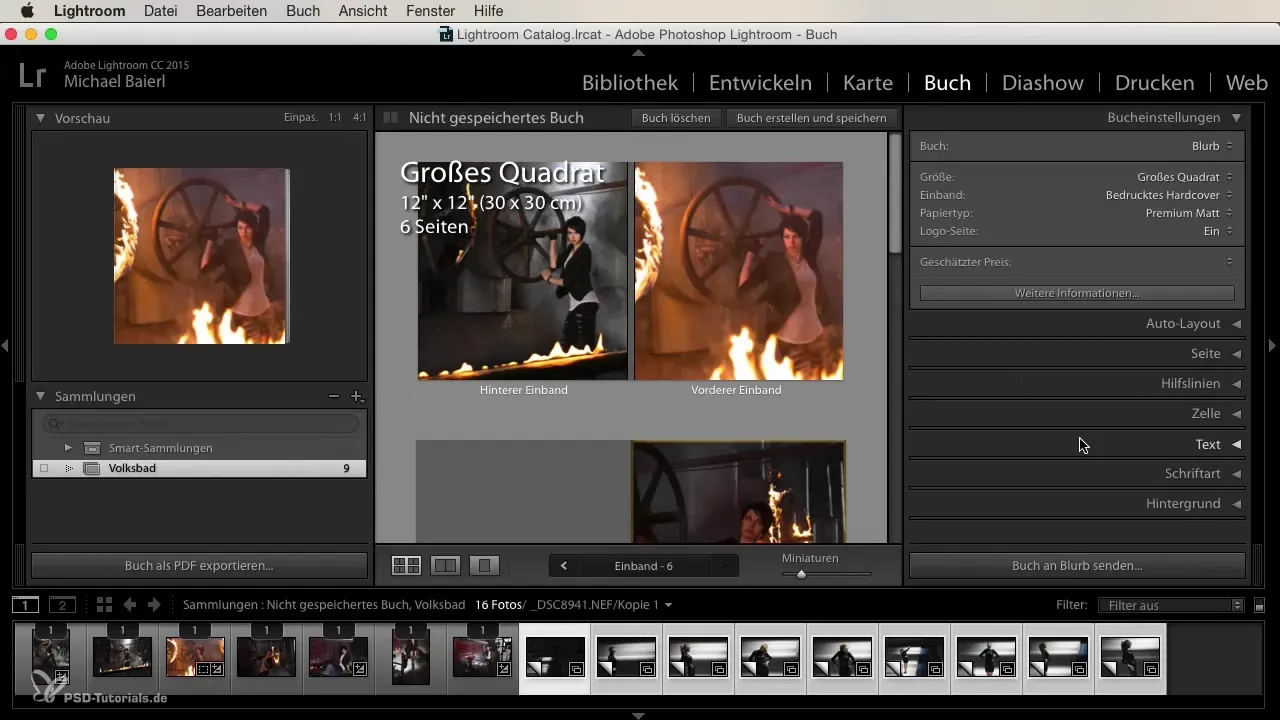Hide the right panel group arrow
Image resolution: width=1280 pixels, height=720 pixels.
(1272, 345)
